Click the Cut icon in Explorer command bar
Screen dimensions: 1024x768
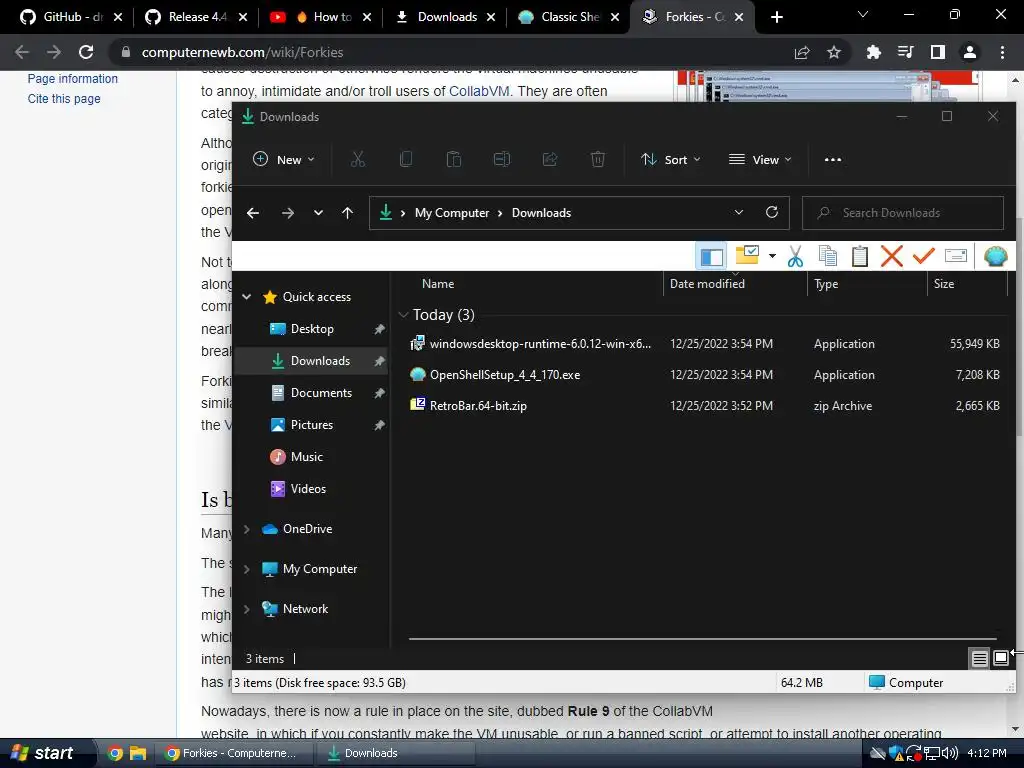358,159
